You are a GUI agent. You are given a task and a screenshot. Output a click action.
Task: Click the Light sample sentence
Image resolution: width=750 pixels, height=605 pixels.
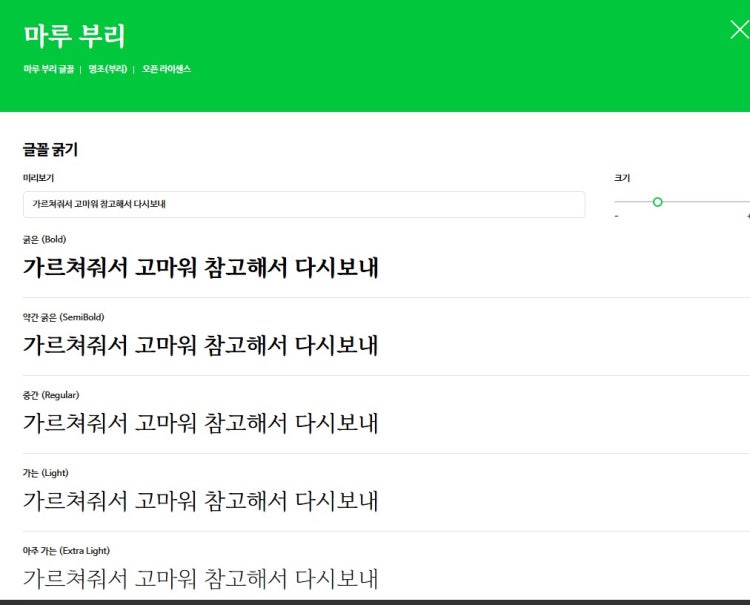coord(201,501)
